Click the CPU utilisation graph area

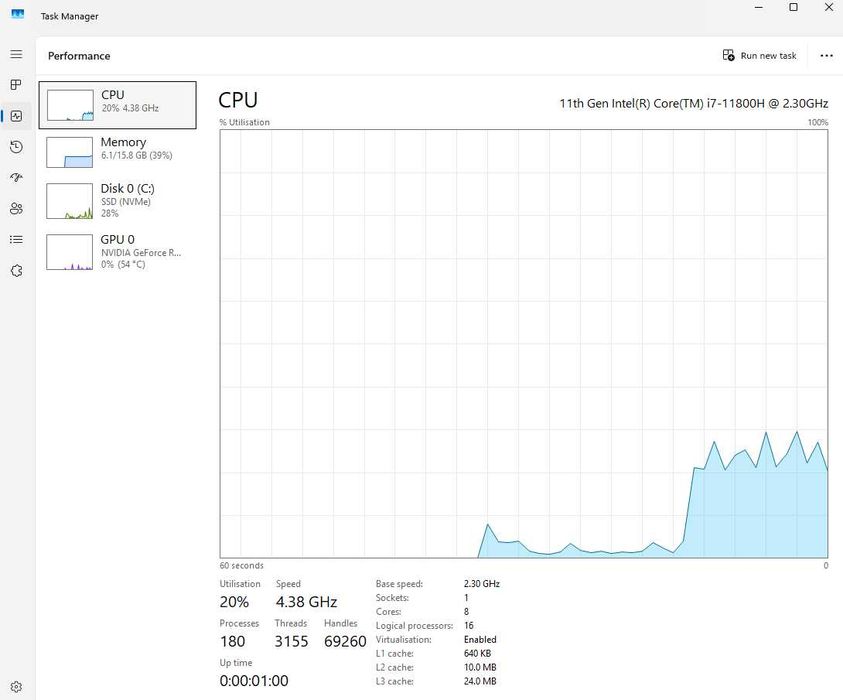click(x=524, y=344)
